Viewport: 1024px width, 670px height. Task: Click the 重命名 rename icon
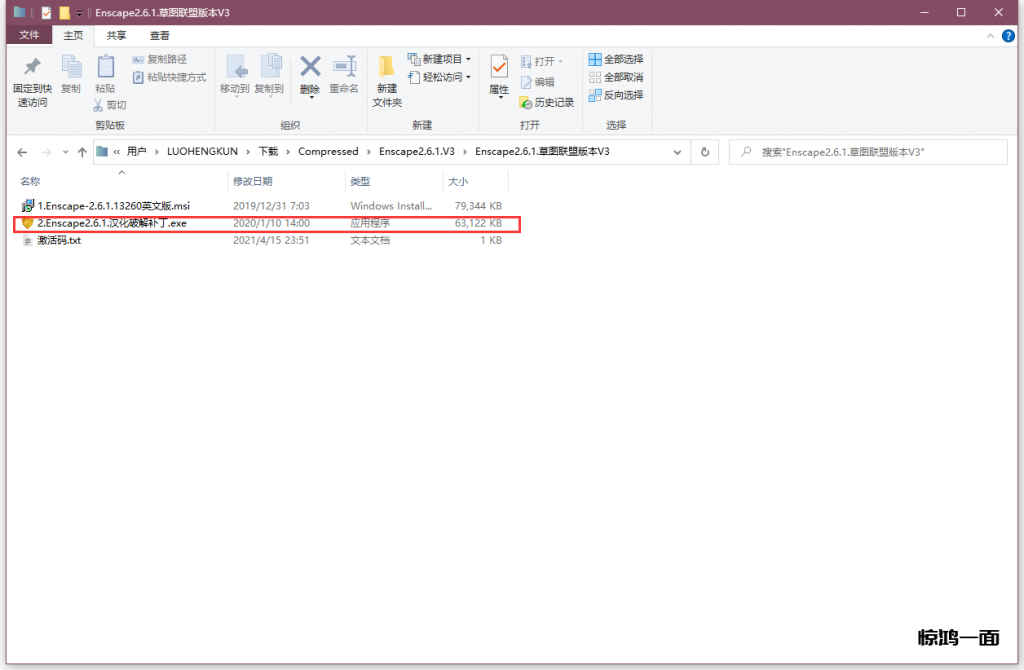344,68
